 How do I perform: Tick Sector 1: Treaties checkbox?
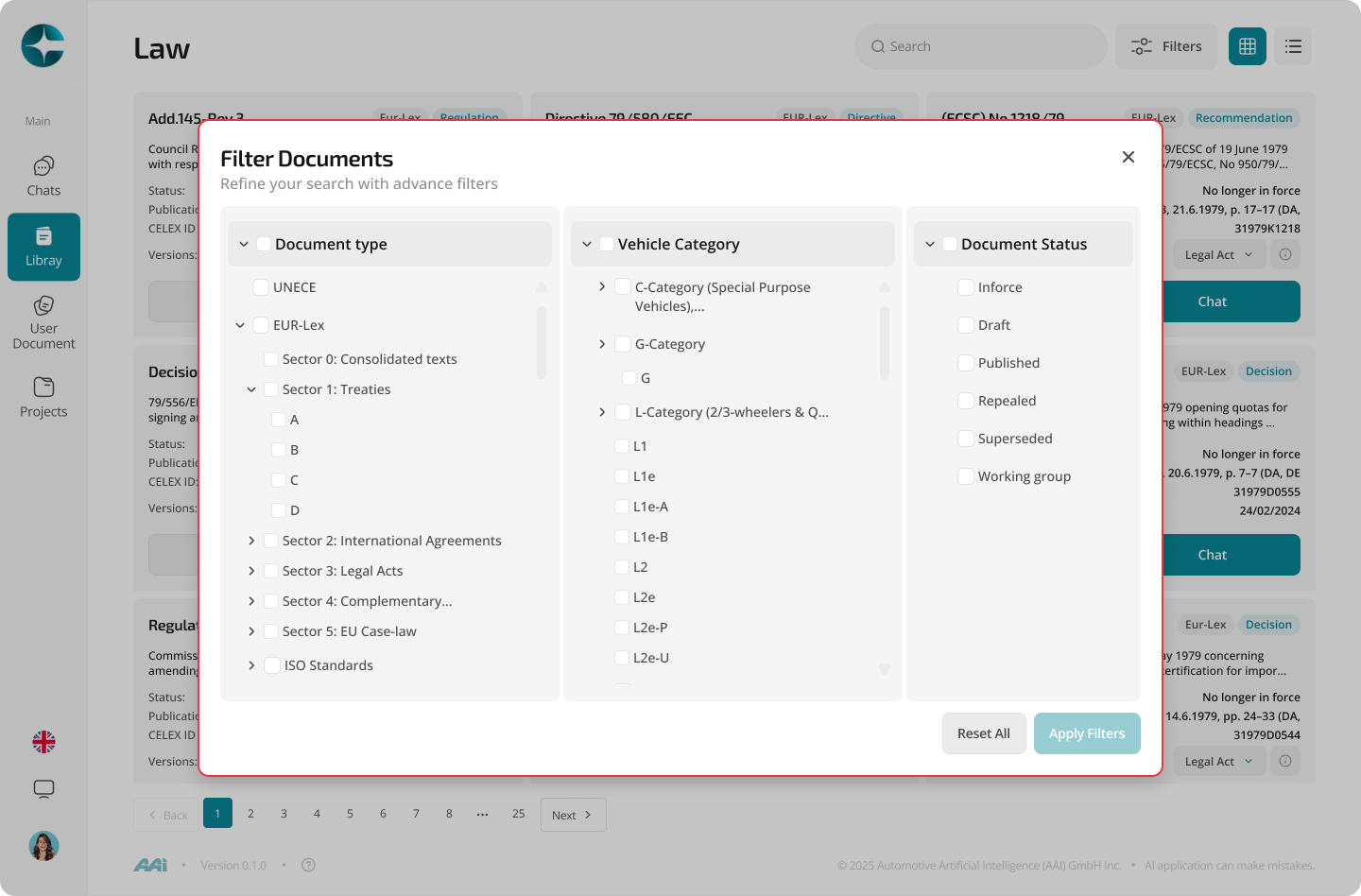(x=271, y=389)
